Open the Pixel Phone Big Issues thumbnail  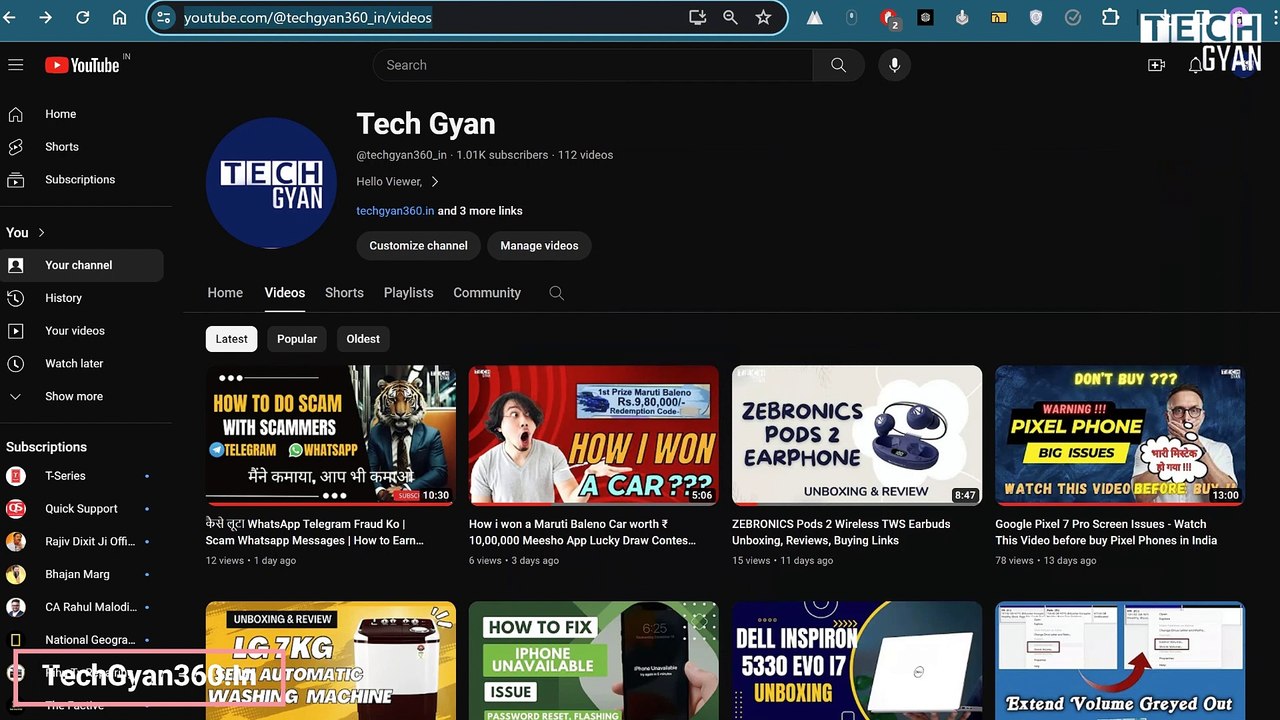pos(1120,435)
